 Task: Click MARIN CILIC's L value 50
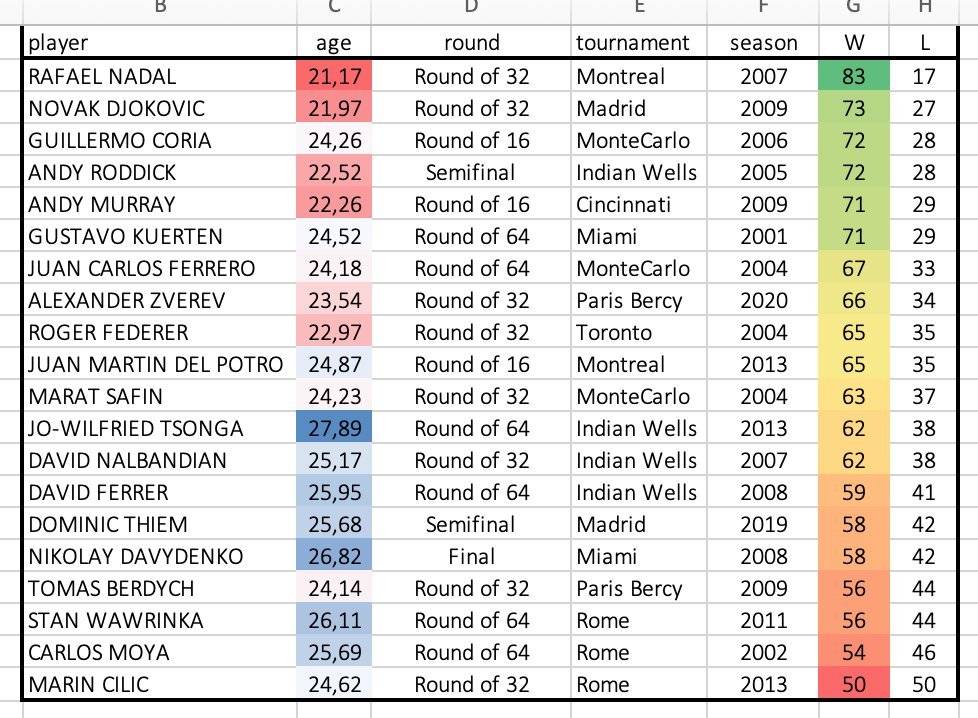click(x=923, y=684)
